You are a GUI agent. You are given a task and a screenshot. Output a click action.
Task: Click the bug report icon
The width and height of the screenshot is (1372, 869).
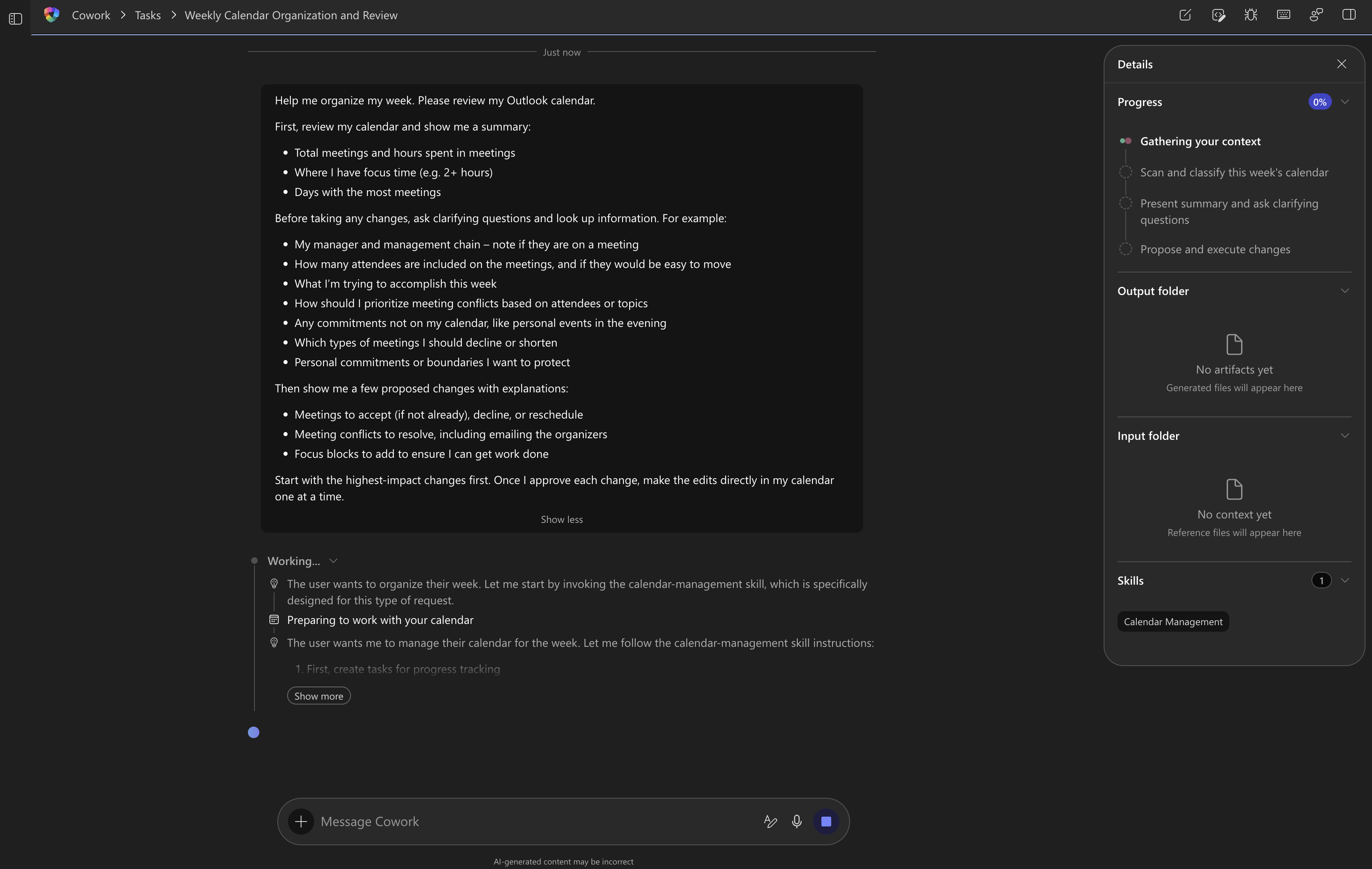[1251, 16]
